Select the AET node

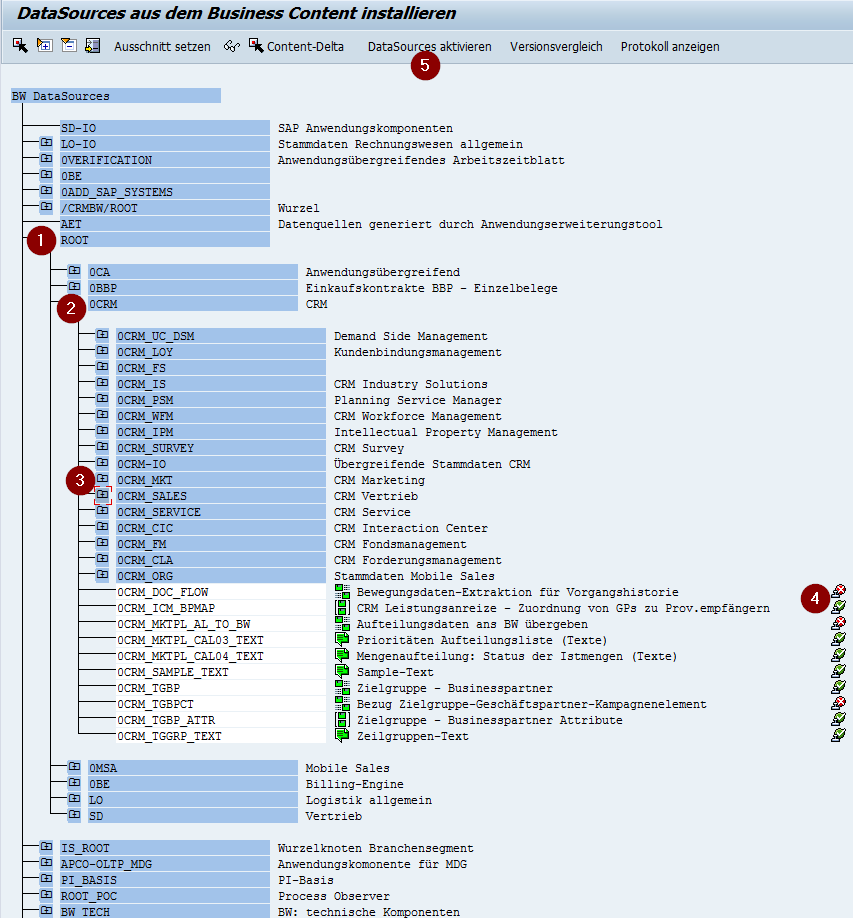(x=165, y=224)
